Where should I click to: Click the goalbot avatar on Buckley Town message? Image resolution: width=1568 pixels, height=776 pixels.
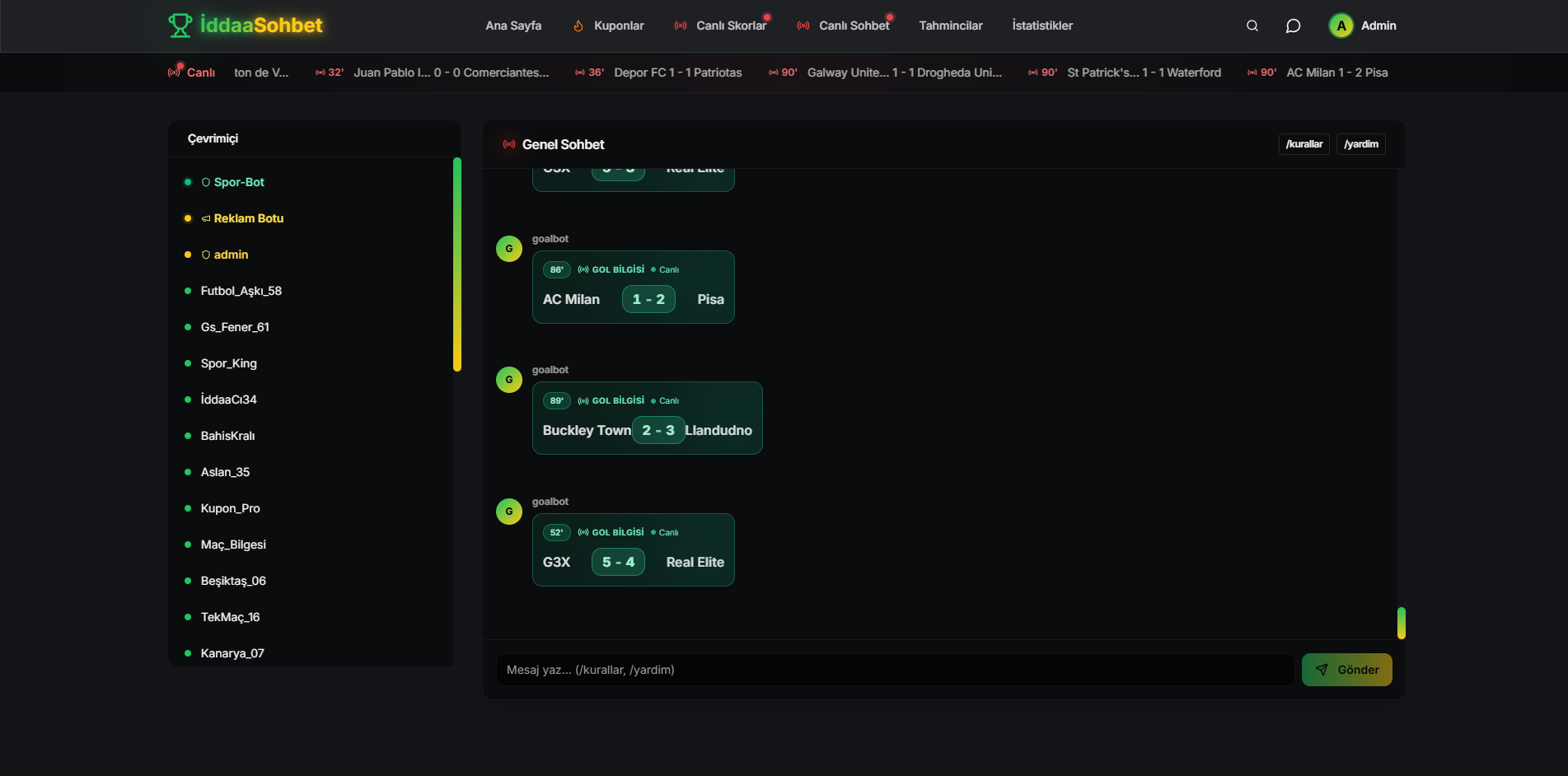coord(509,380)
